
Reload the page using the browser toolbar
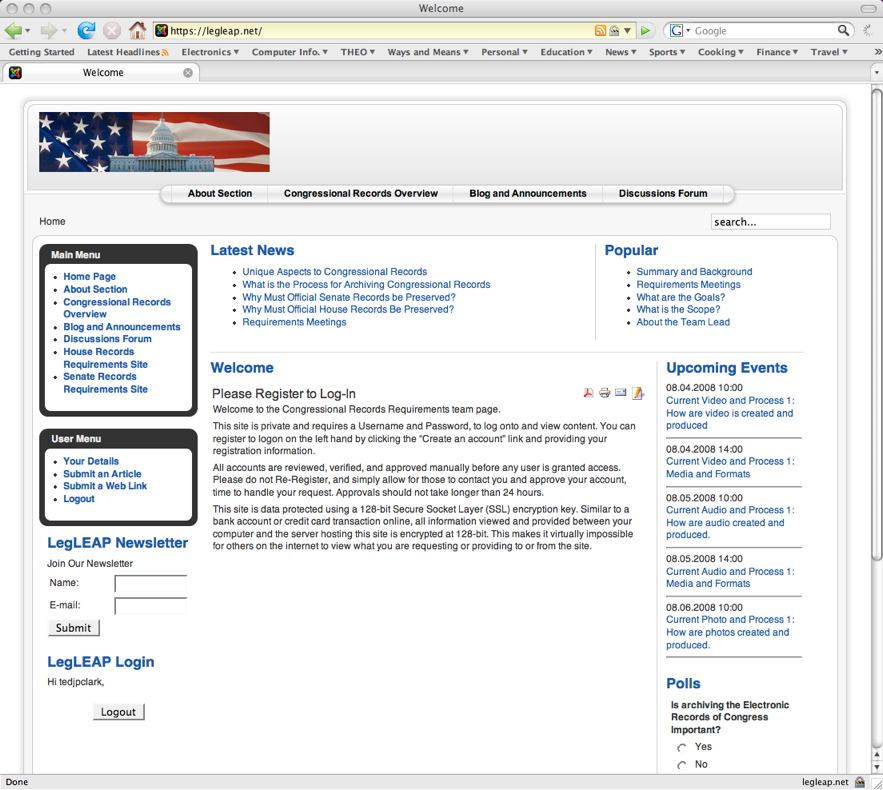[x=87, y=31]
